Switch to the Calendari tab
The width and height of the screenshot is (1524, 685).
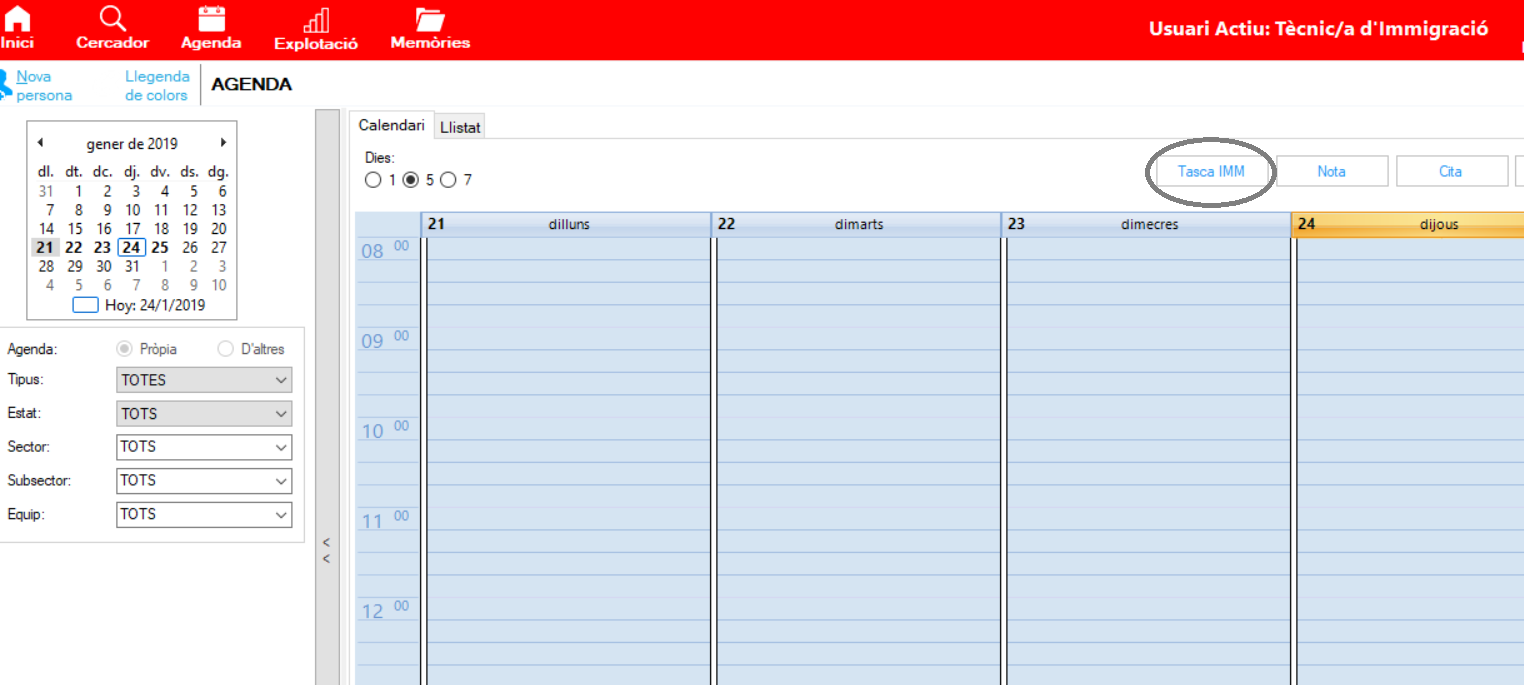click(x=391, y=125)
